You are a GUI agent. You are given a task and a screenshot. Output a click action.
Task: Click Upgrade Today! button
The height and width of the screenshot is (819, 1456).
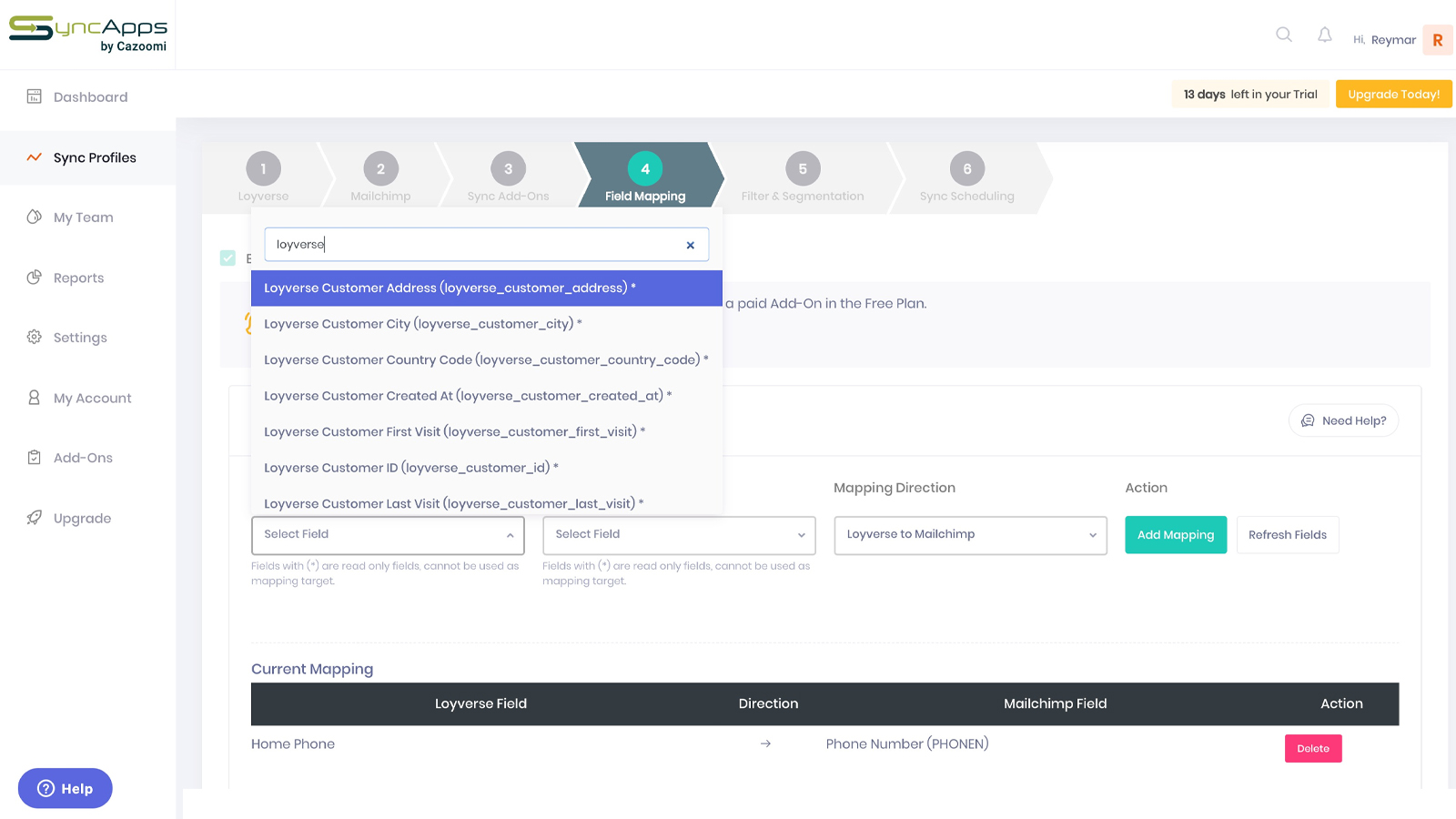[x=1392, y=95]
